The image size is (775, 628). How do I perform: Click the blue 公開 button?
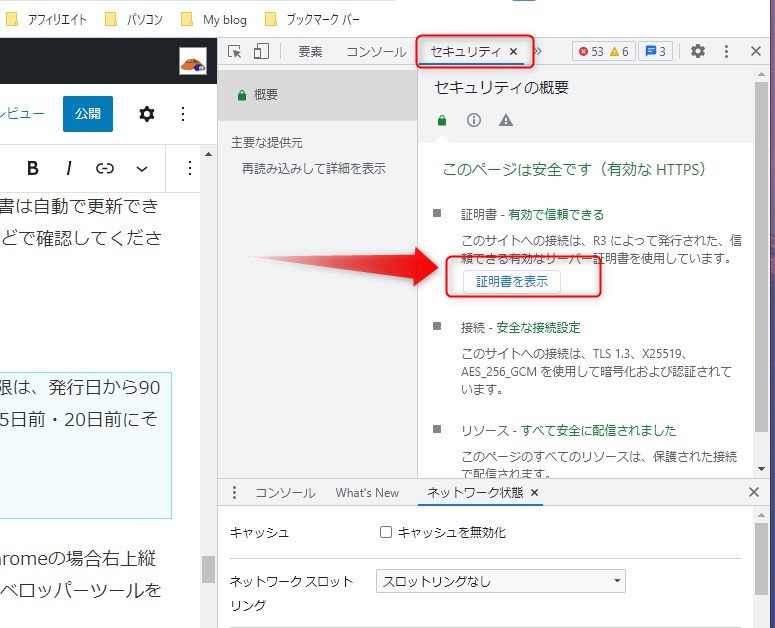88,114
